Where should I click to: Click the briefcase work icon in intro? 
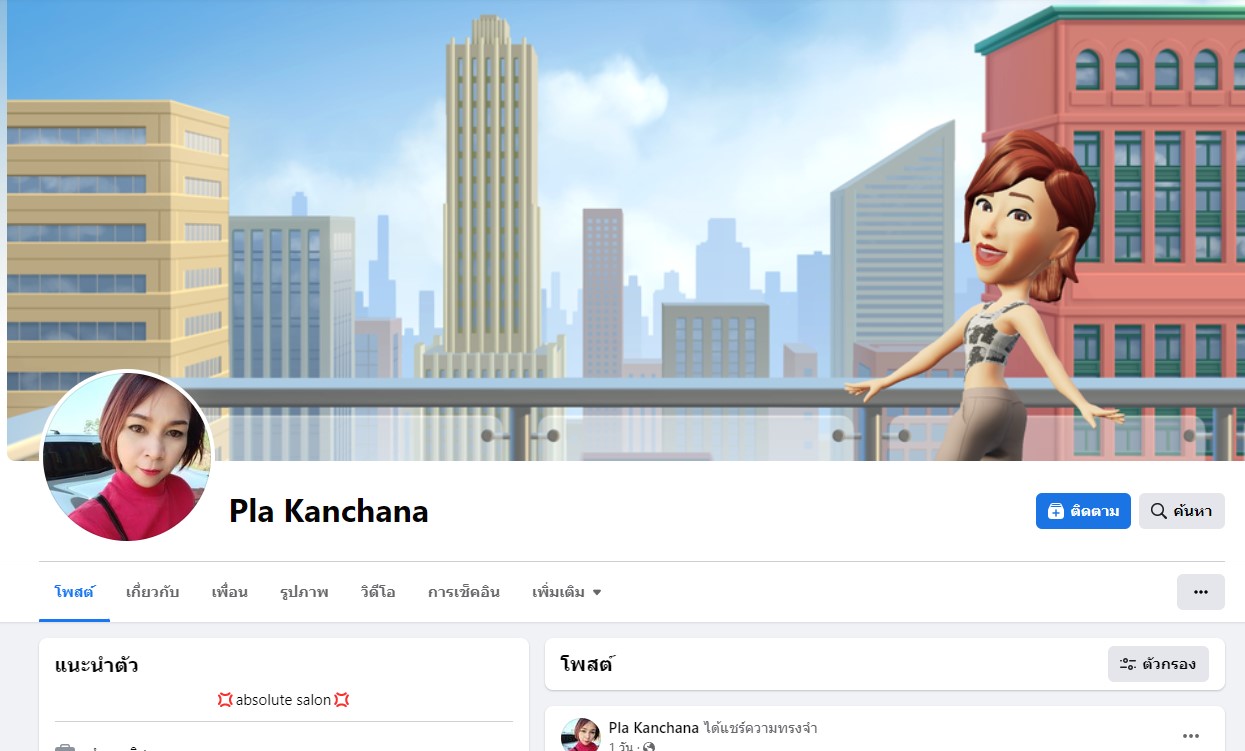coord(65,747)
